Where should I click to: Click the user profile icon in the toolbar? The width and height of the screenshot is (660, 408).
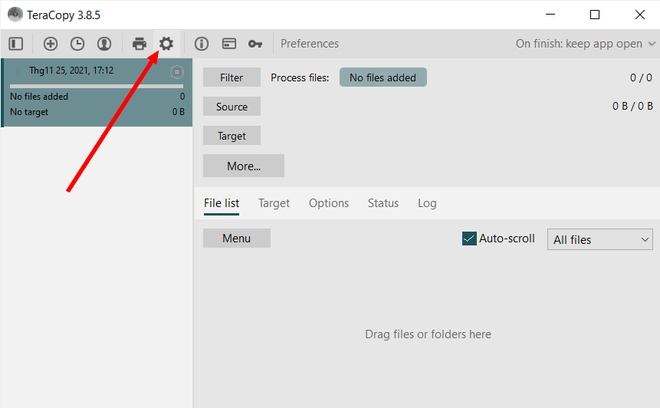[x=104, y=44]
